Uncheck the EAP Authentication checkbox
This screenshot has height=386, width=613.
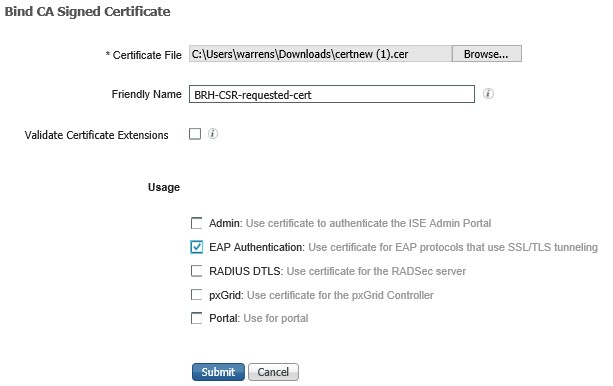click(197, 247)
